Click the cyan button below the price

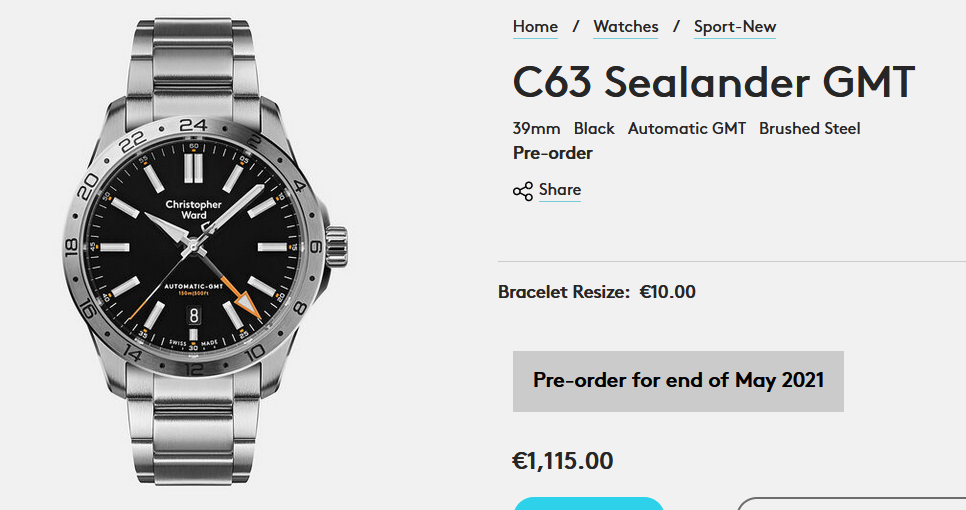588,503
